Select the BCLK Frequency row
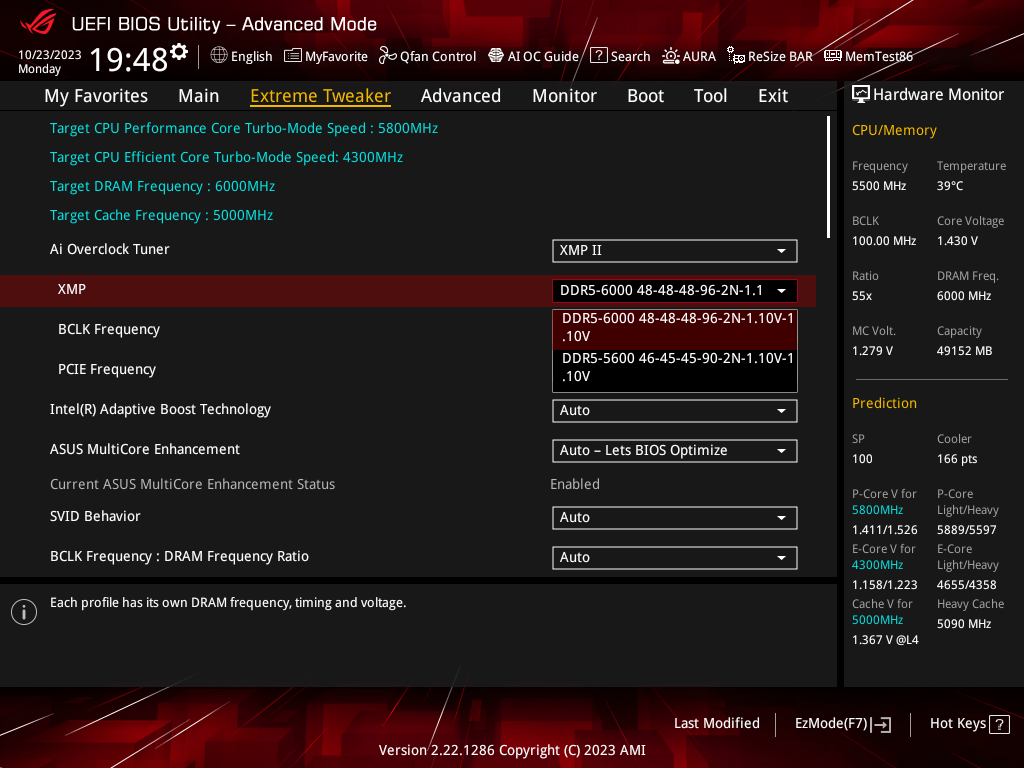The height and width of the screenshot is (768, 1024). tap(109, 329)
